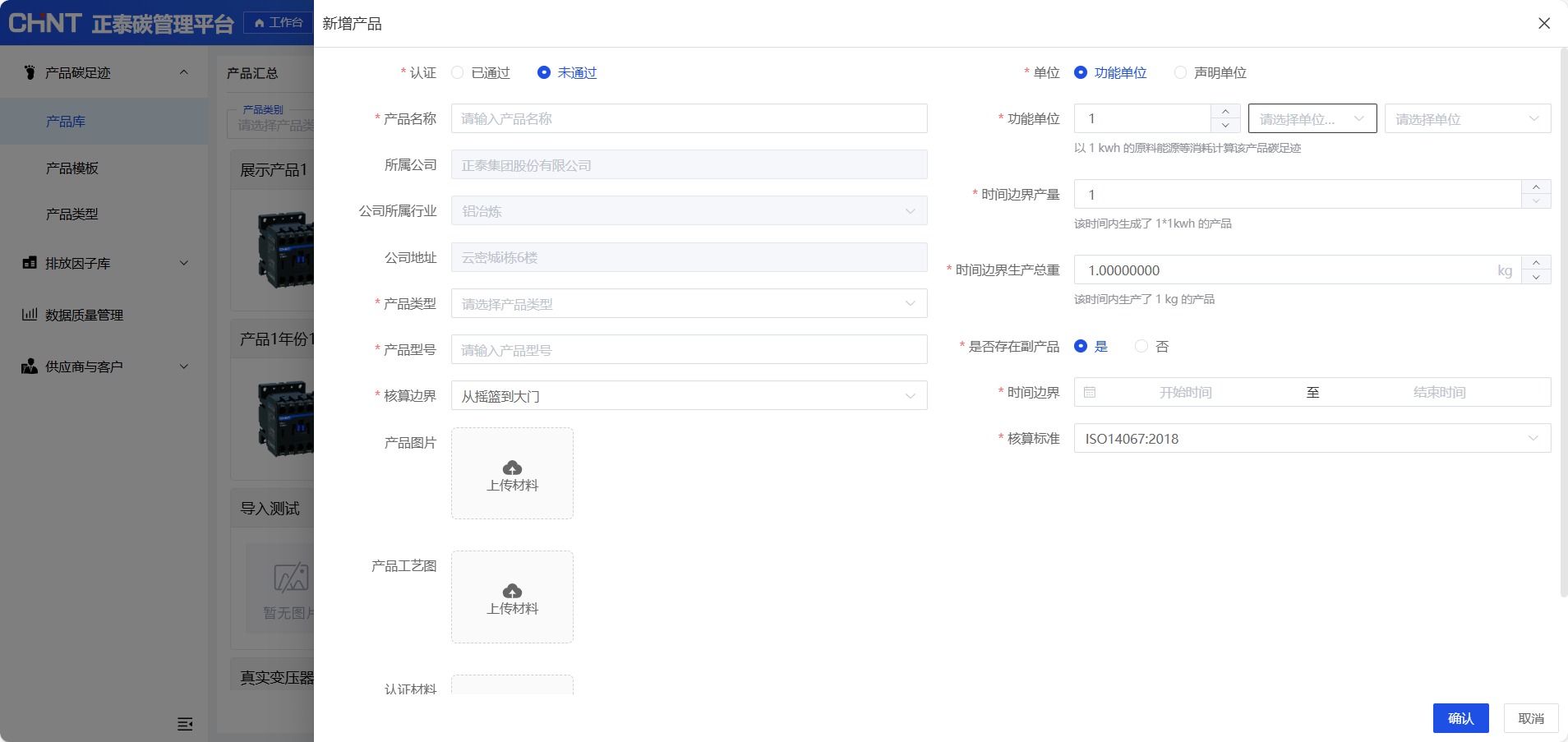
Task: Open the 核算标准 dropdown showing ISO14067:2018
Action: 1312,438
